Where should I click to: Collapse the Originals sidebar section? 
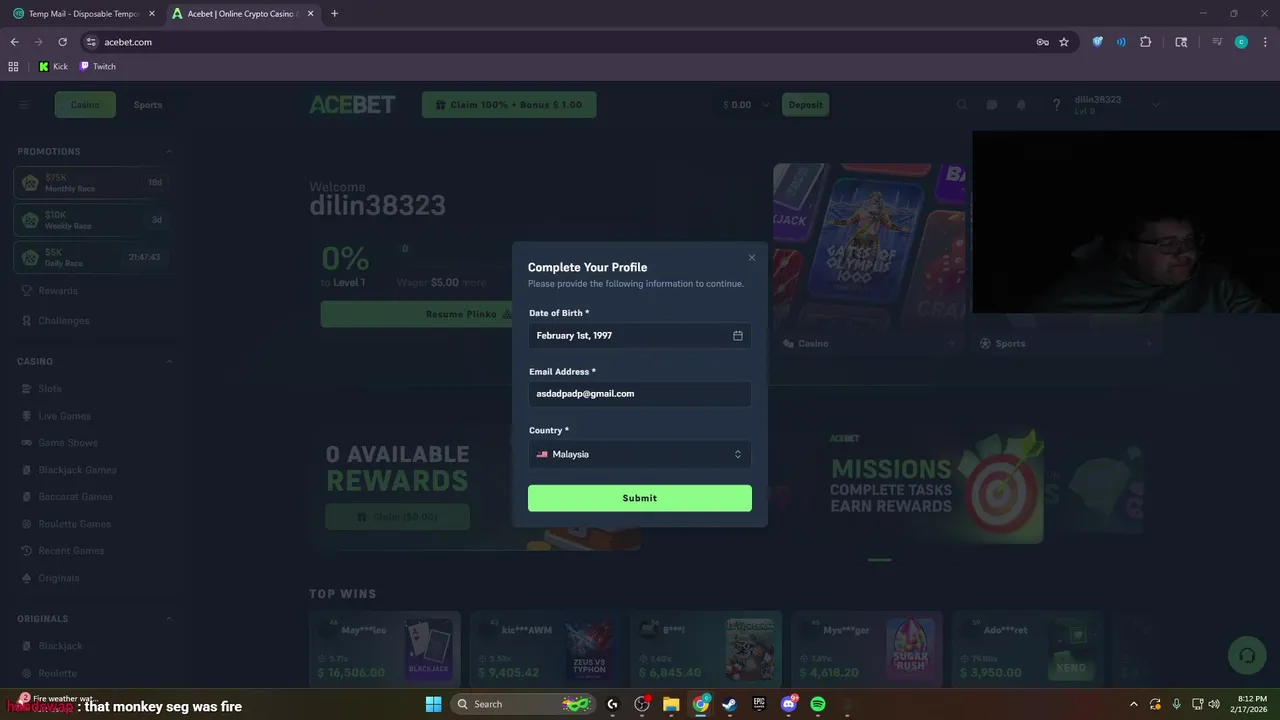[x=168, y=619]
